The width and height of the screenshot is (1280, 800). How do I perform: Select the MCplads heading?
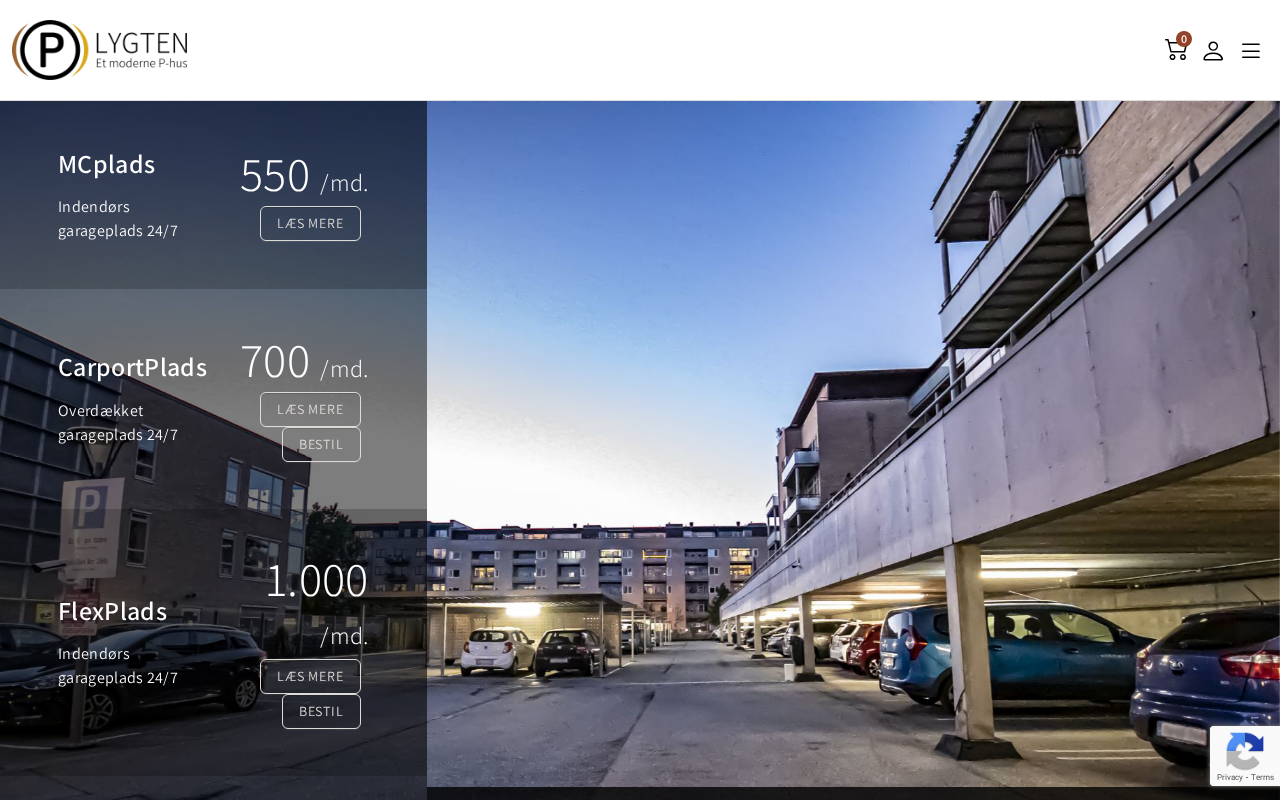(107, 164)
